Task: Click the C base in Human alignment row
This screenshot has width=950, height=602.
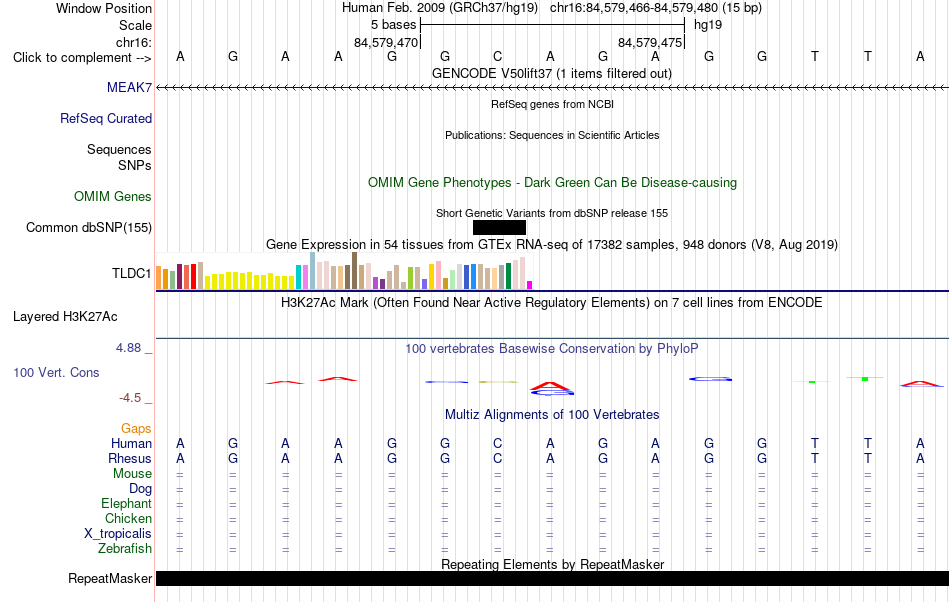Action: tap(497, 443)
